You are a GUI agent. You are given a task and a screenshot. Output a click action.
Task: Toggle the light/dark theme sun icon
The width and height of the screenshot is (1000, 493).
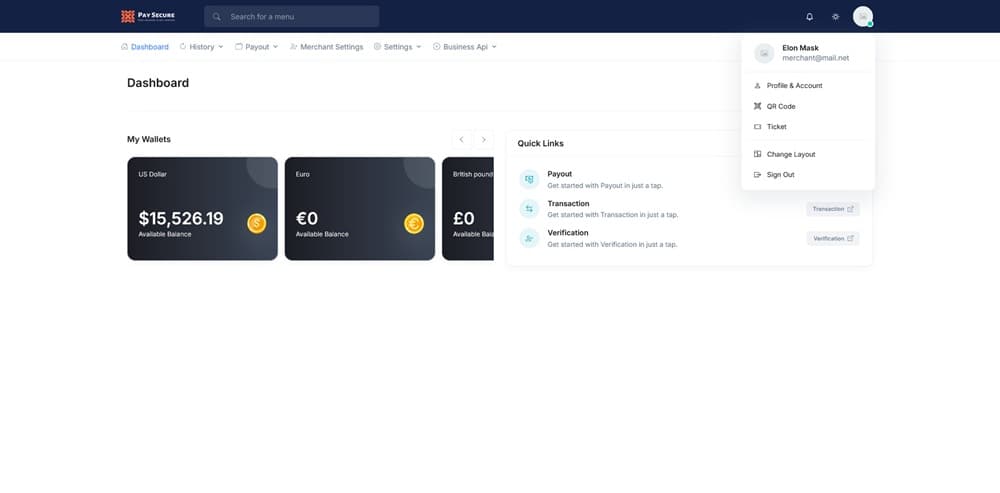(x=836, y=17)
